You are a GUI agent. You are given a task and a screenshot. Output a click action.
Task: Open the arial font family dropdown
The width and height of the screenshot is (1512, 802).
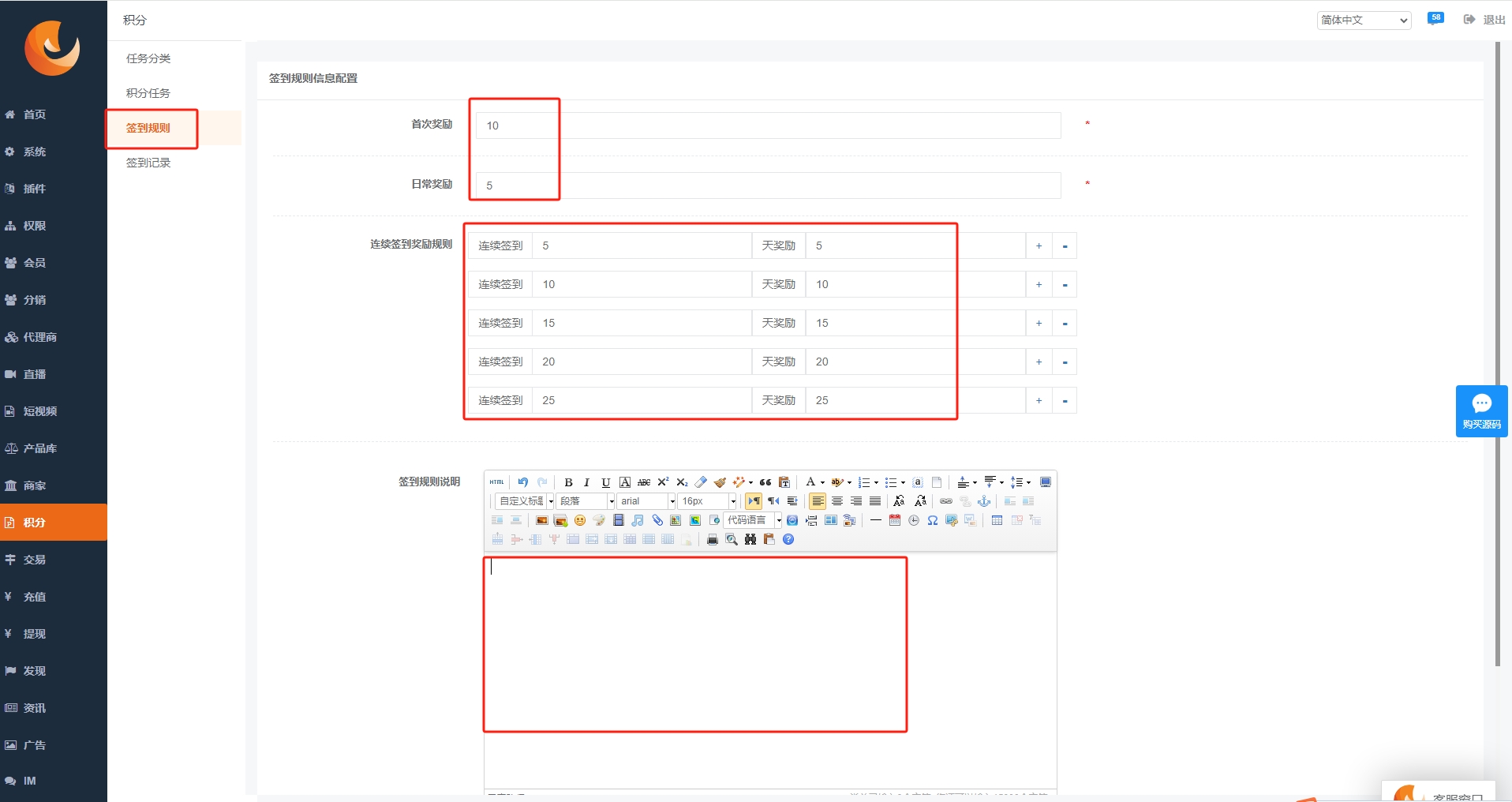(646, 501)
